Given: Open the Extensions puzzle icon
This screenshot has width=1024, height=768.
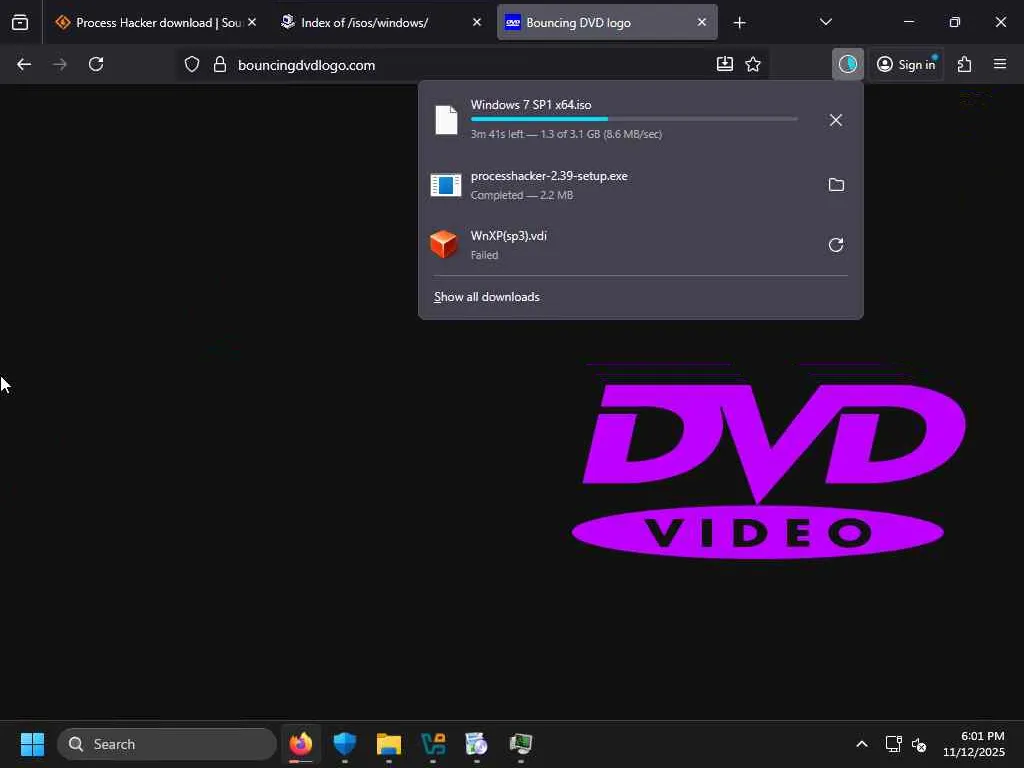Looking at the screenshot, I should click(x=965, y=64).
